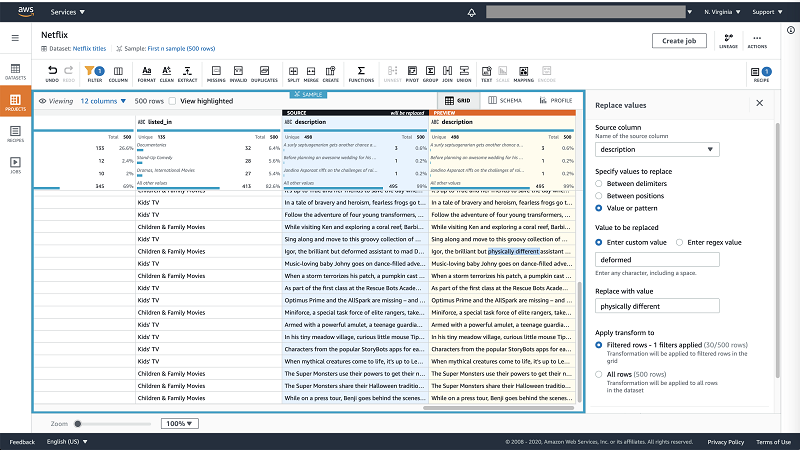The width and height of the screenshot is (800, 450).
Task: Click the Feedback link
Action: coord(22,442)
